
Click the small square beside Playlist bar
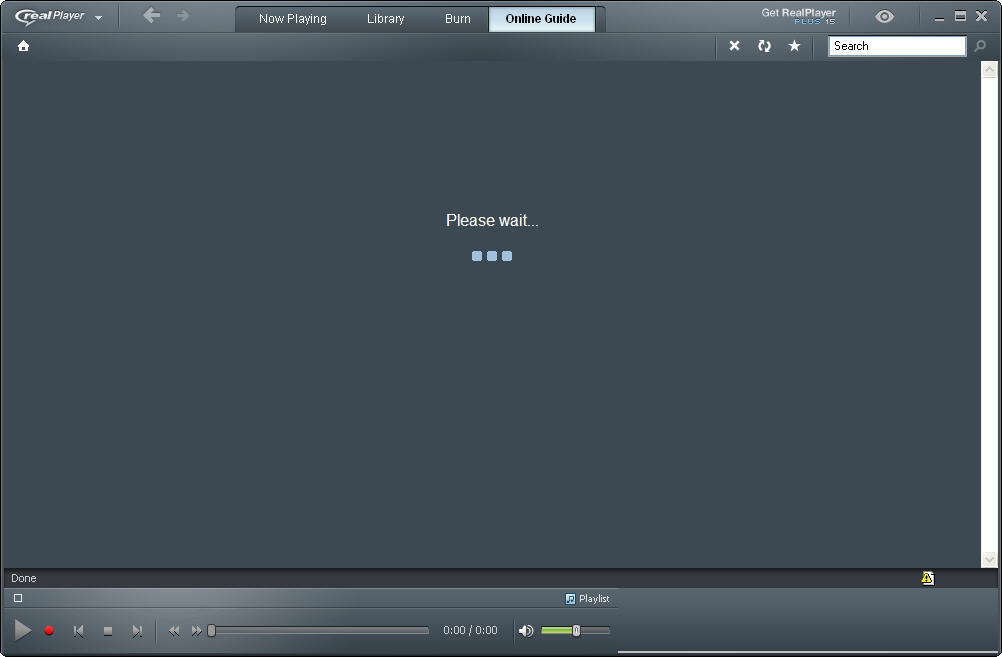[18, 598]
